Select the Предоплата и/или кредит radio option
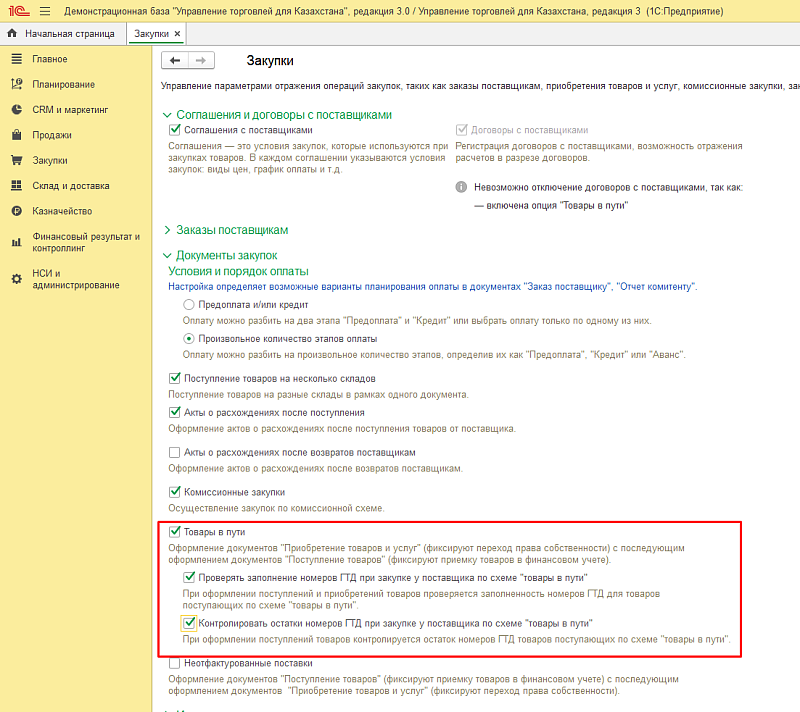 pos(189,304)
